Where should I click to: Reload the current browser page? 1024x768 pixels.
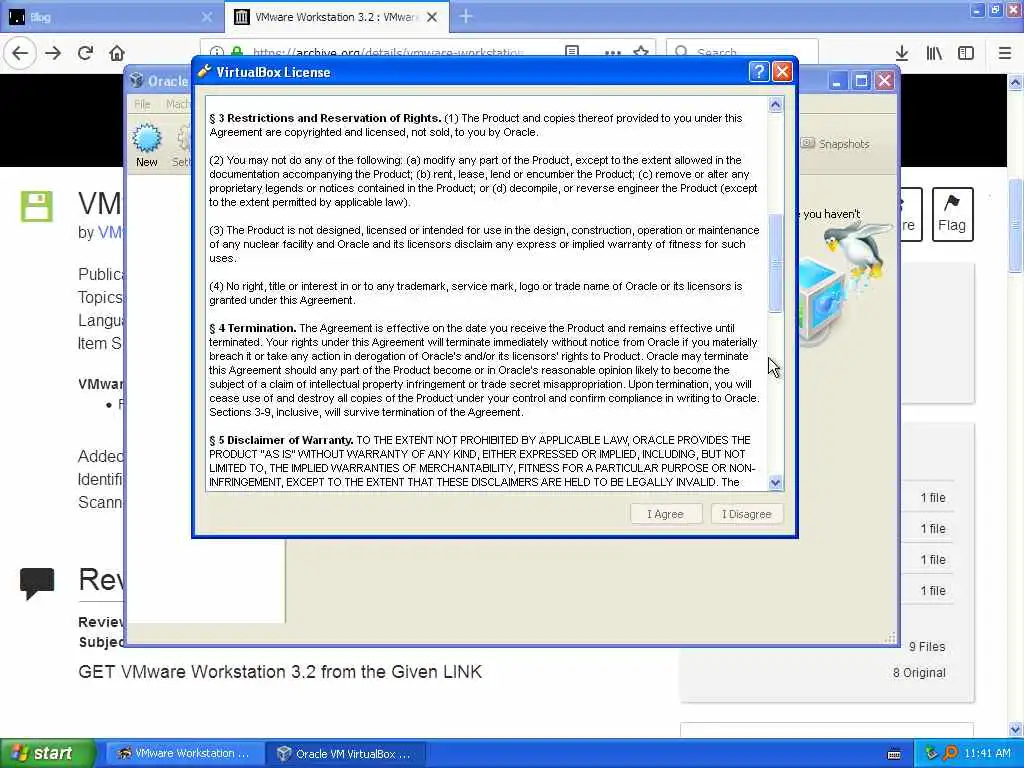85,53
